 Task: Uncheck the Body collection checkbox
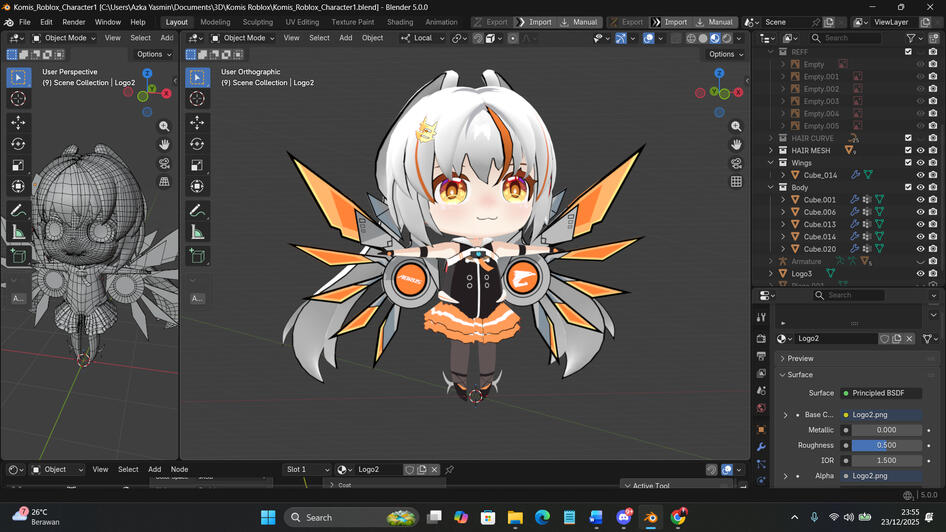(x=908, y=188)
